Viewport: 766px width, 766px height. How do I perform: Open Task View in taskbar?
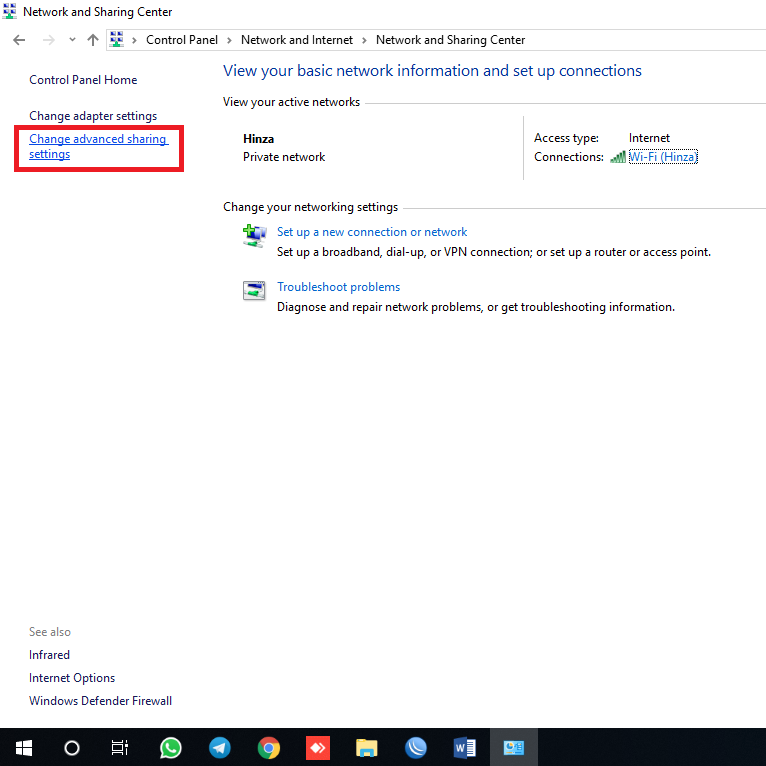click(120, 748)
